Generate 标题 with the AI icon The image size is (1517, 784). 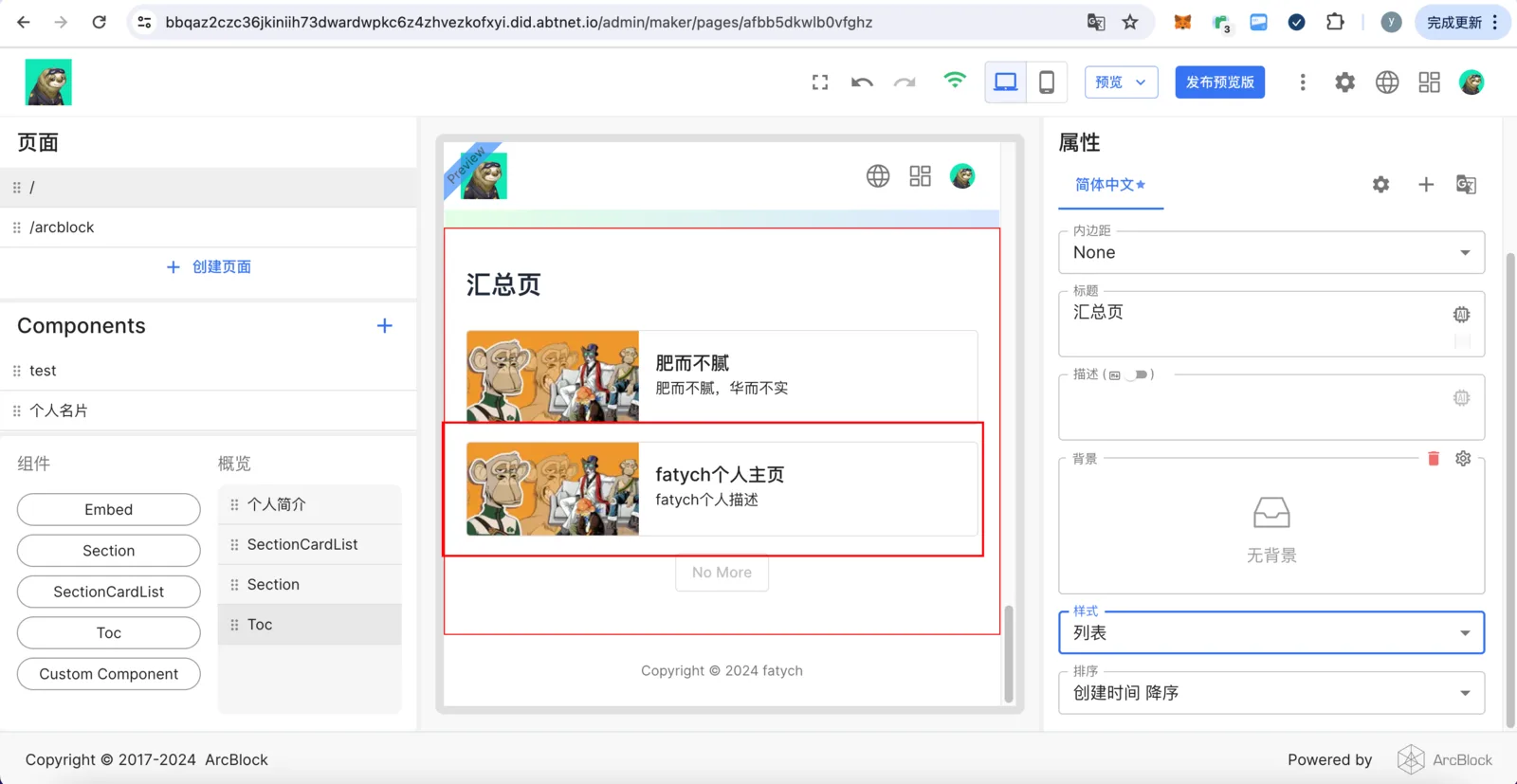point(1462,314)
